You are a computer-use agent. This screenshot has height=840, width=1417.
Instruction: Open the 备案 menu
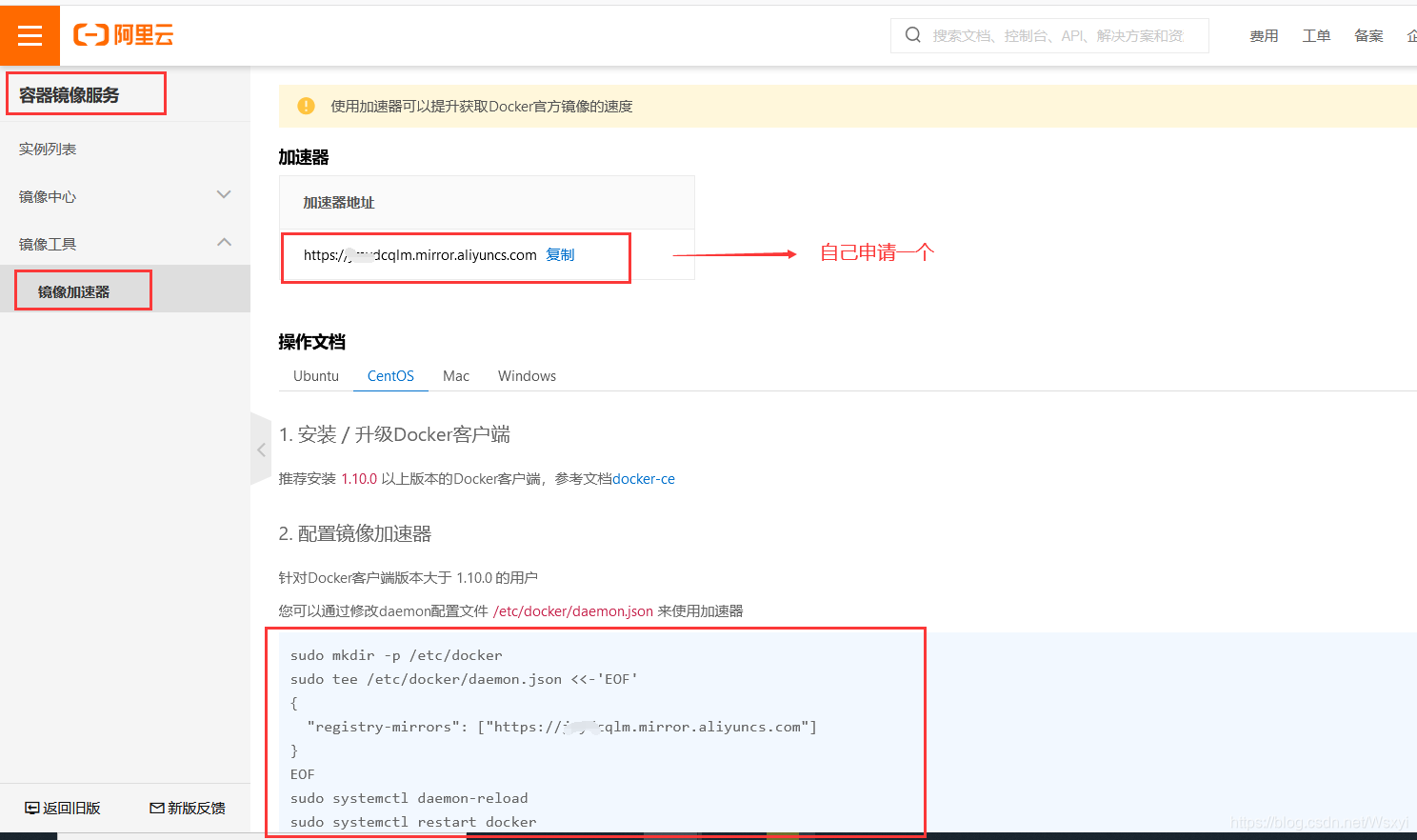point(1368,35)
